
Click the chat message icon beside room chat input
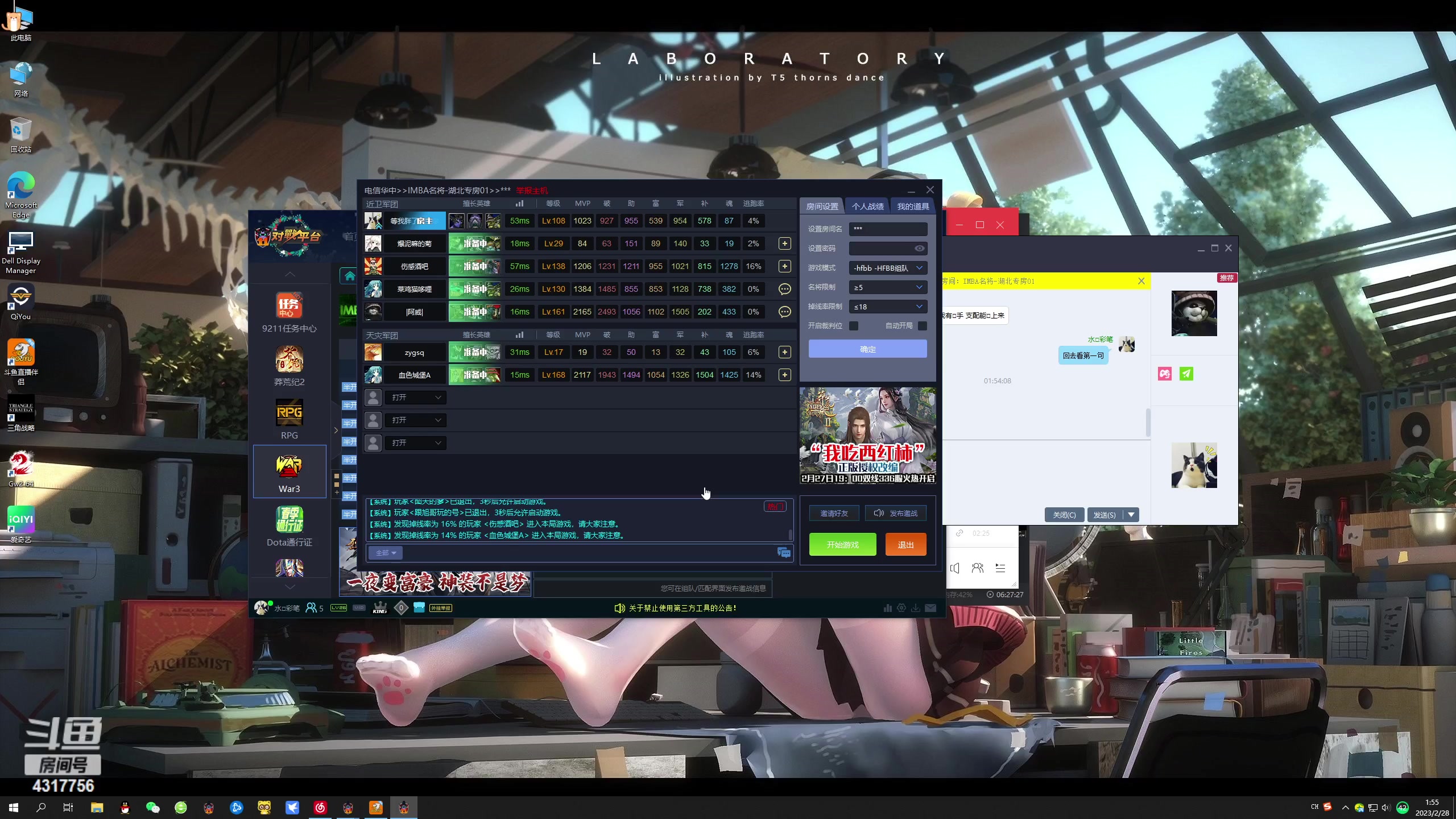coord(784,552)
